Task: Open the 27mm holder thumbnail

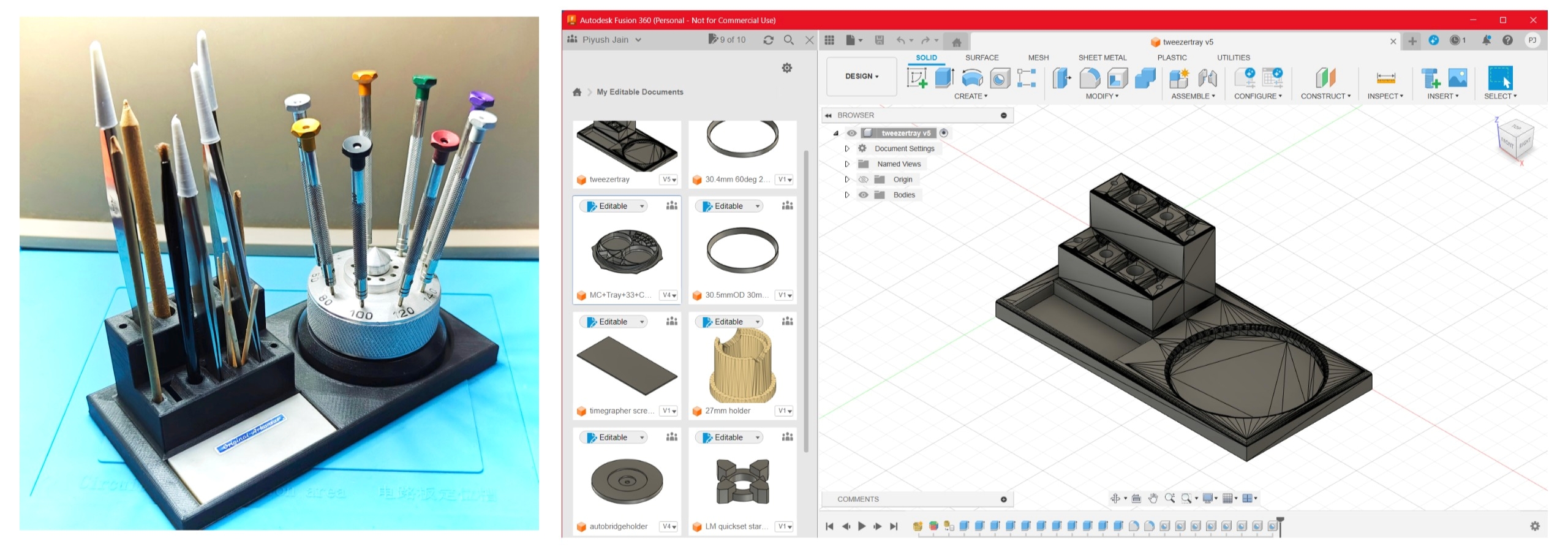Action: coord(742,365)
